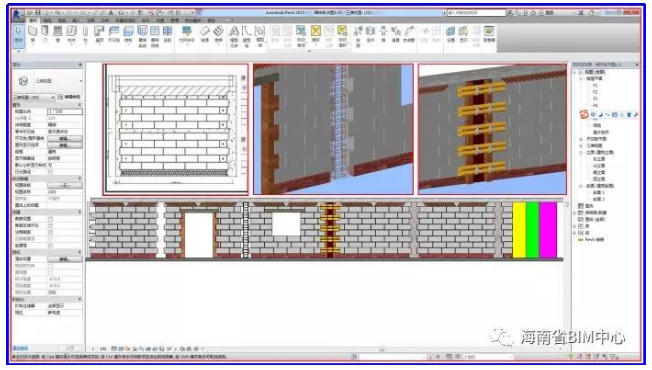Choose the Curtain System tool
652x370 pixels.
[142, 36]
